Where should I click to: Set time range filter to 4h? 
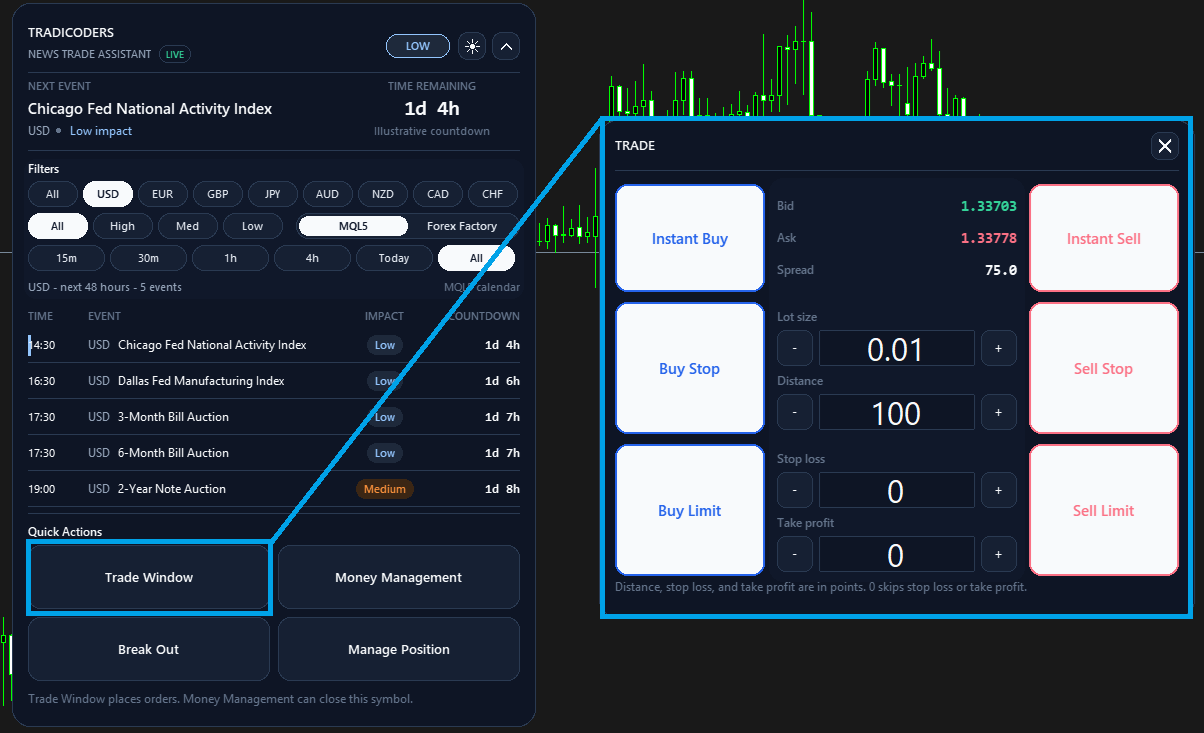point(313,258)
